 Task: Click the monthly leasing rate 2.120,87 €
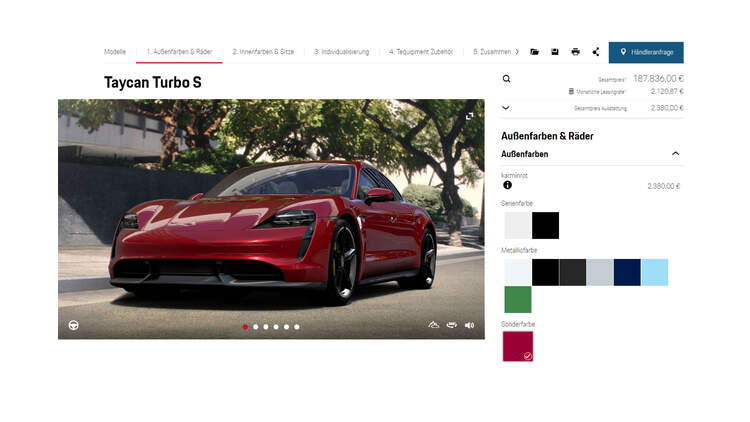667,91
